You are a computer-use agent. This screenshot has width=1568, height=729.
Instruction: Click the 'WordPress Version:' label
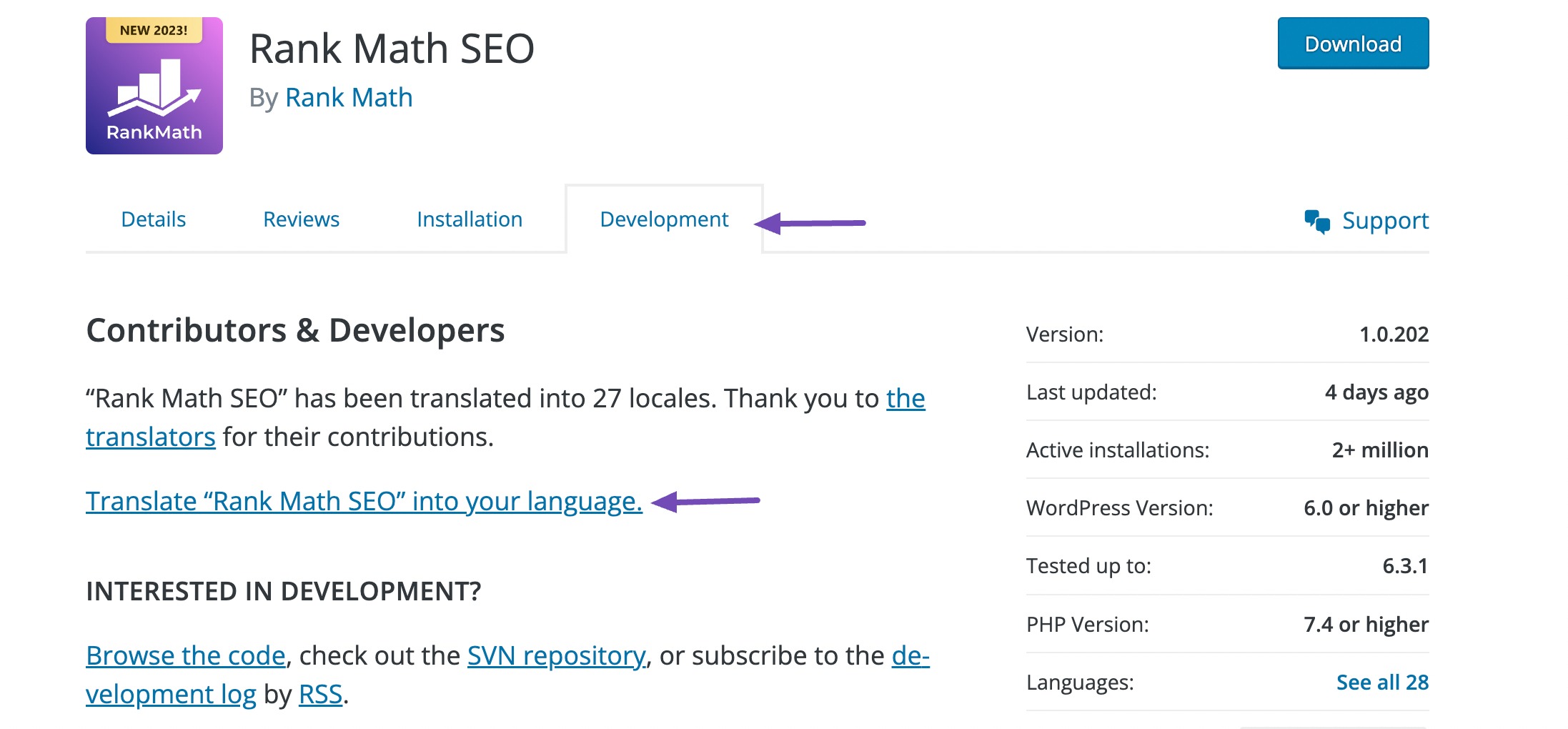click(x=1120, y=508)
